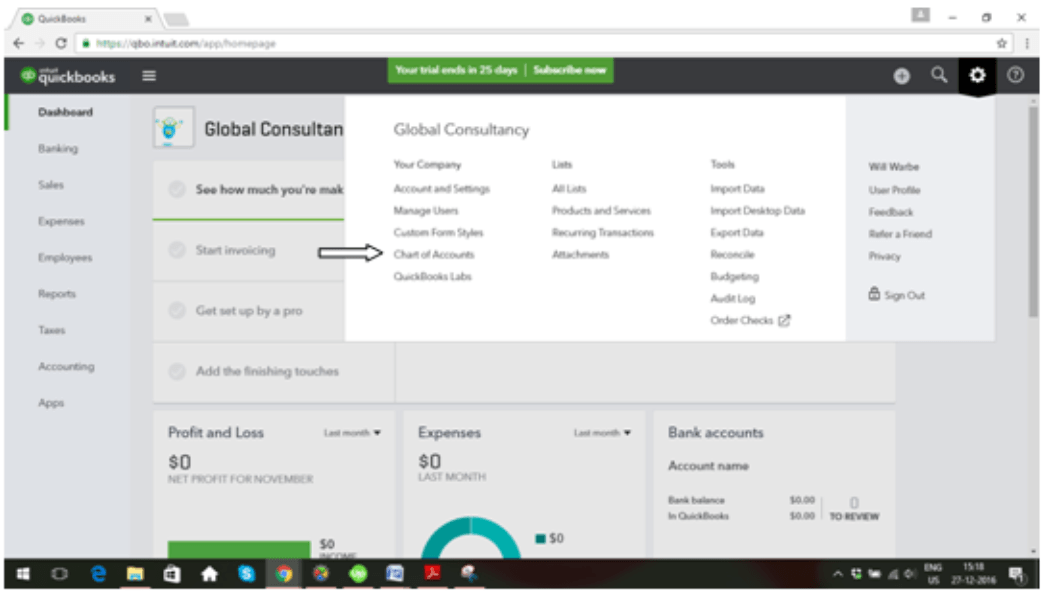Click the QuickBooks logo

[x=68, y=76]
